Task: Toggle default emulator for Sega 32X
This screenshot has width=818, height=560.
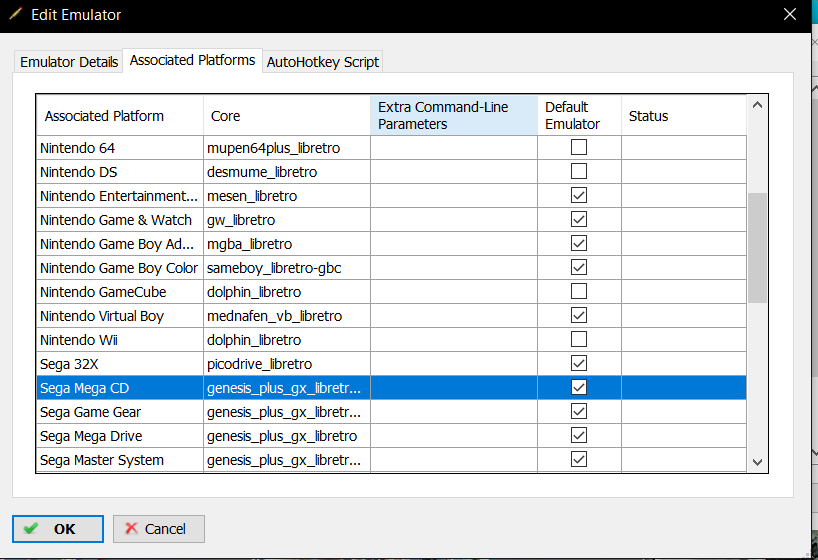Action: click(x=579, y=363)
